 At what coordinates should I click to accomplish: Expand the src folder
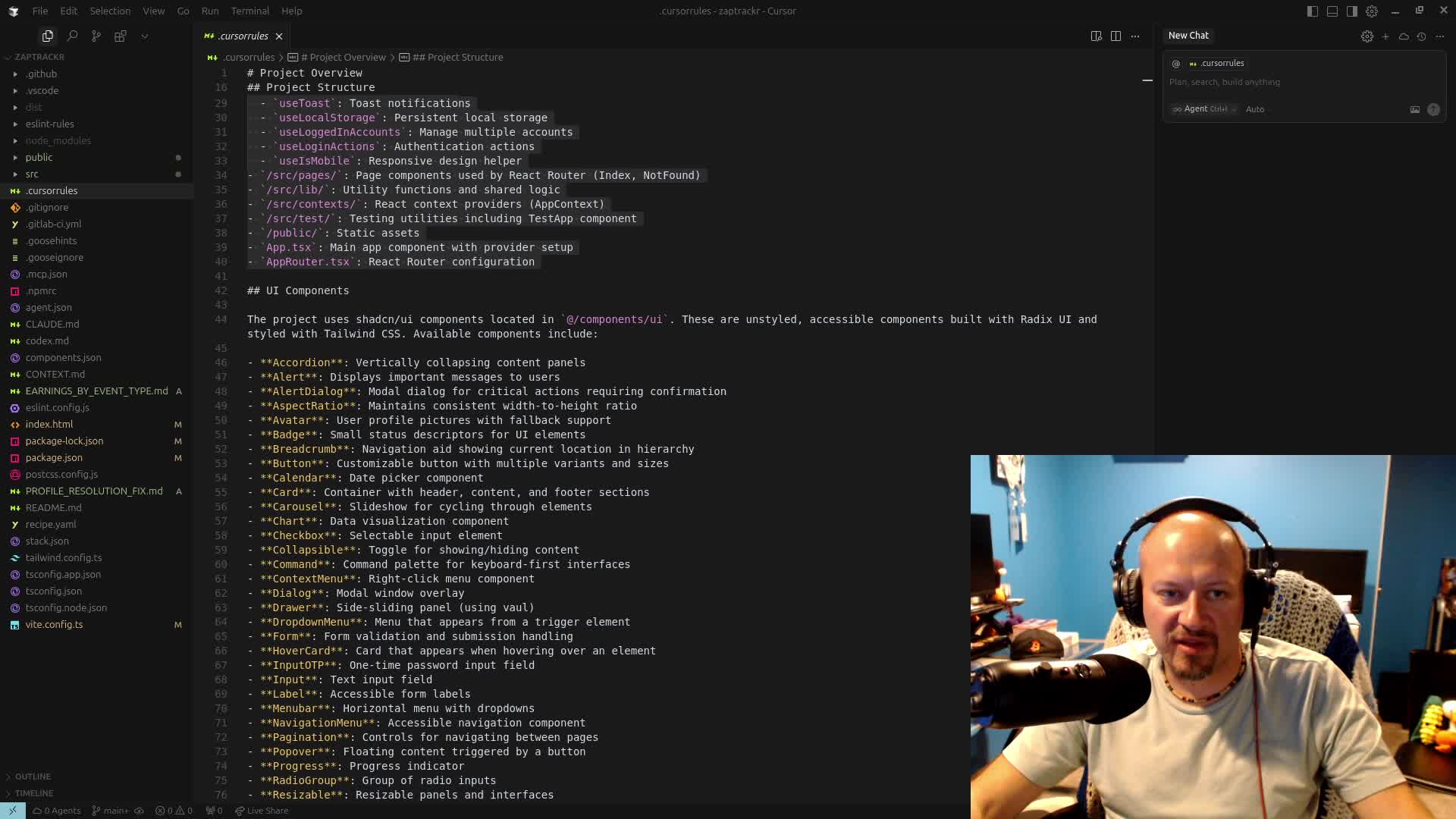(32, 174)
